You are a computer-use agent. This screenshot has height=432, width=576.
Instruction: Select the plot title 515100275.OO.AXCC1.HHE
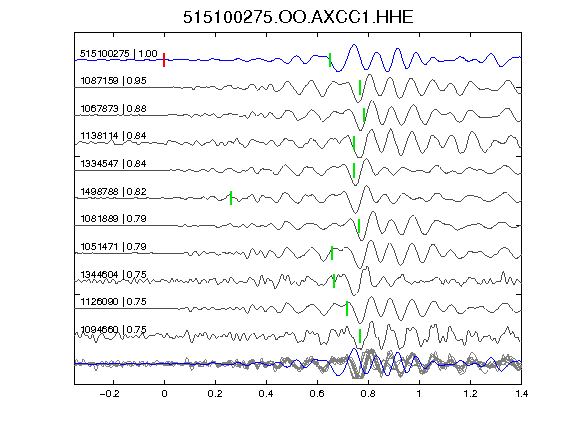coord(298,17)
